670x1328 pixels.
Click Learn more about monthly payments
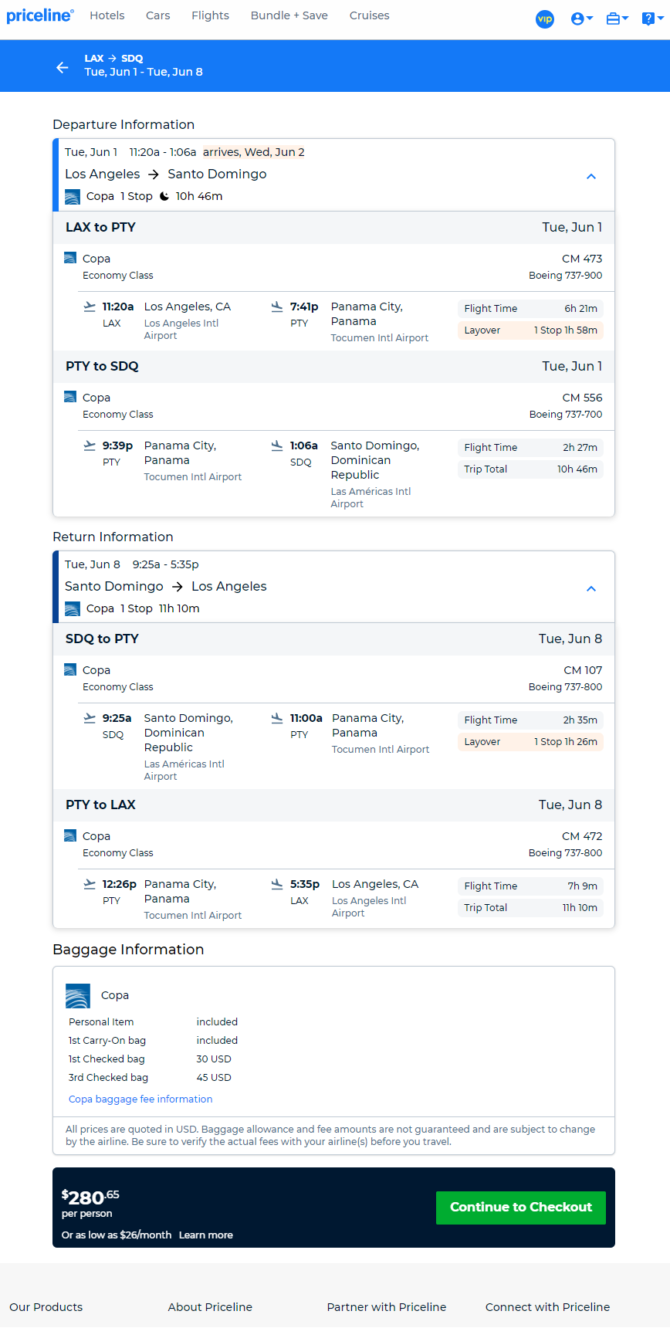[x=206, y=1235]
